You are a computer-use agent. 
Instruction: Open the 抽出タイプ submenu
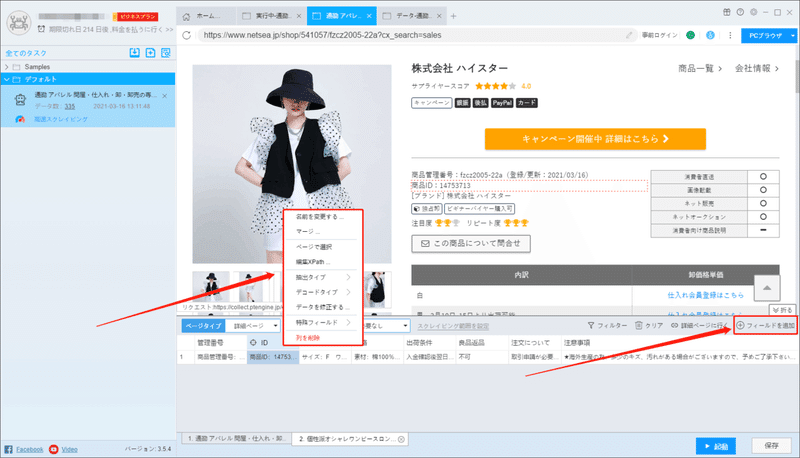[x=322, y=277]
